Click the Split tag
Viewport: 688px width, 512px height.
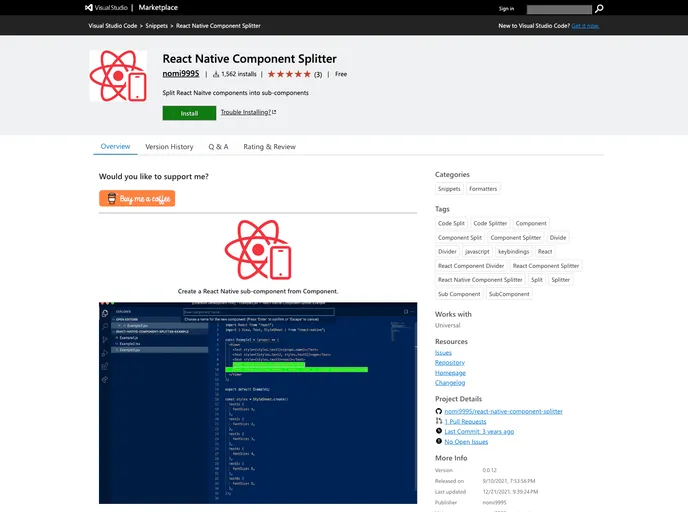tap(537, 279)
